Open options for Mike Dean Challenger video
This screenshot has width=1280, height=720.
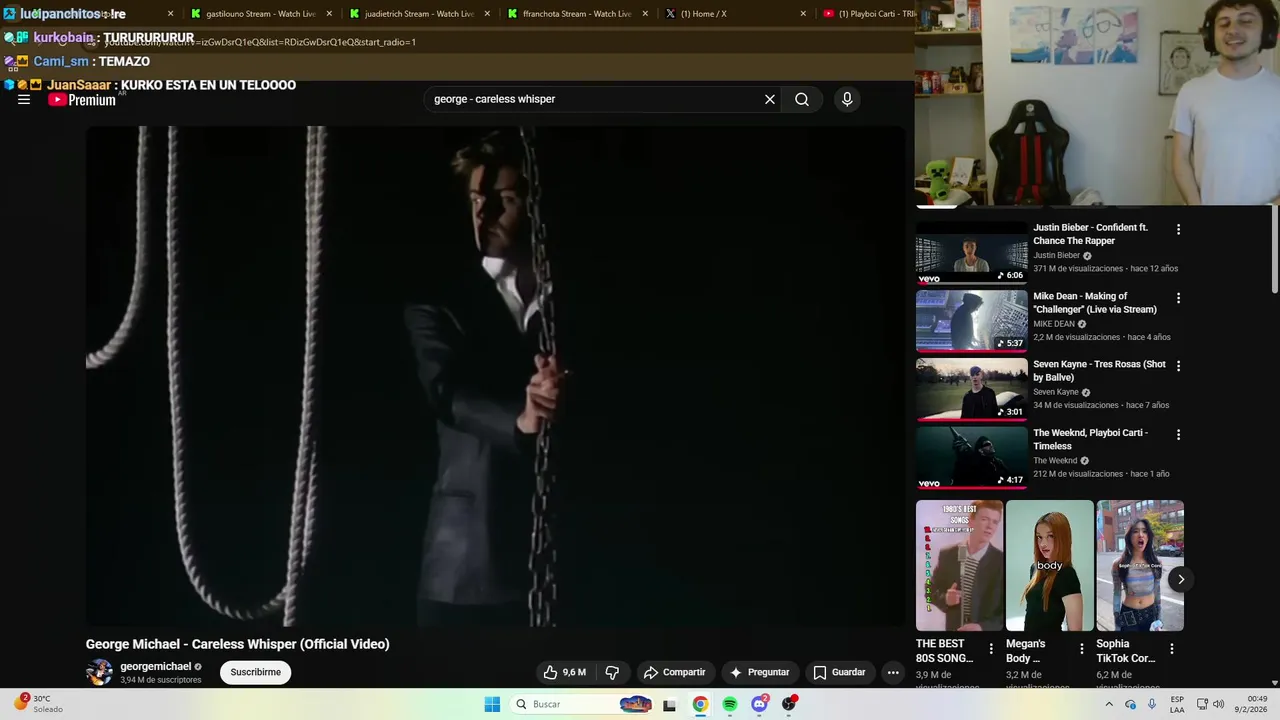pos(1178,298)
